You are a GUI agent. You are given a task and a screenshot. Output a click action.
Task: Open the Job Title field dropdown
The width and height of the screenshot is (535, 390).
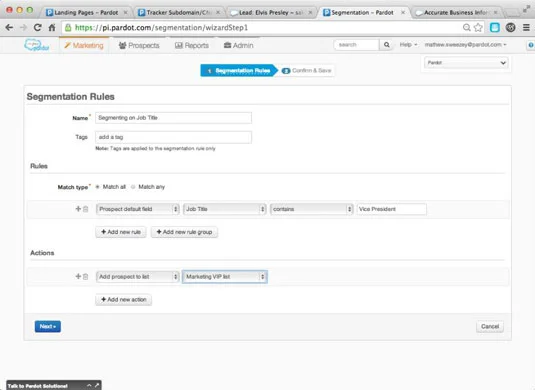click(x=225, y=209)
